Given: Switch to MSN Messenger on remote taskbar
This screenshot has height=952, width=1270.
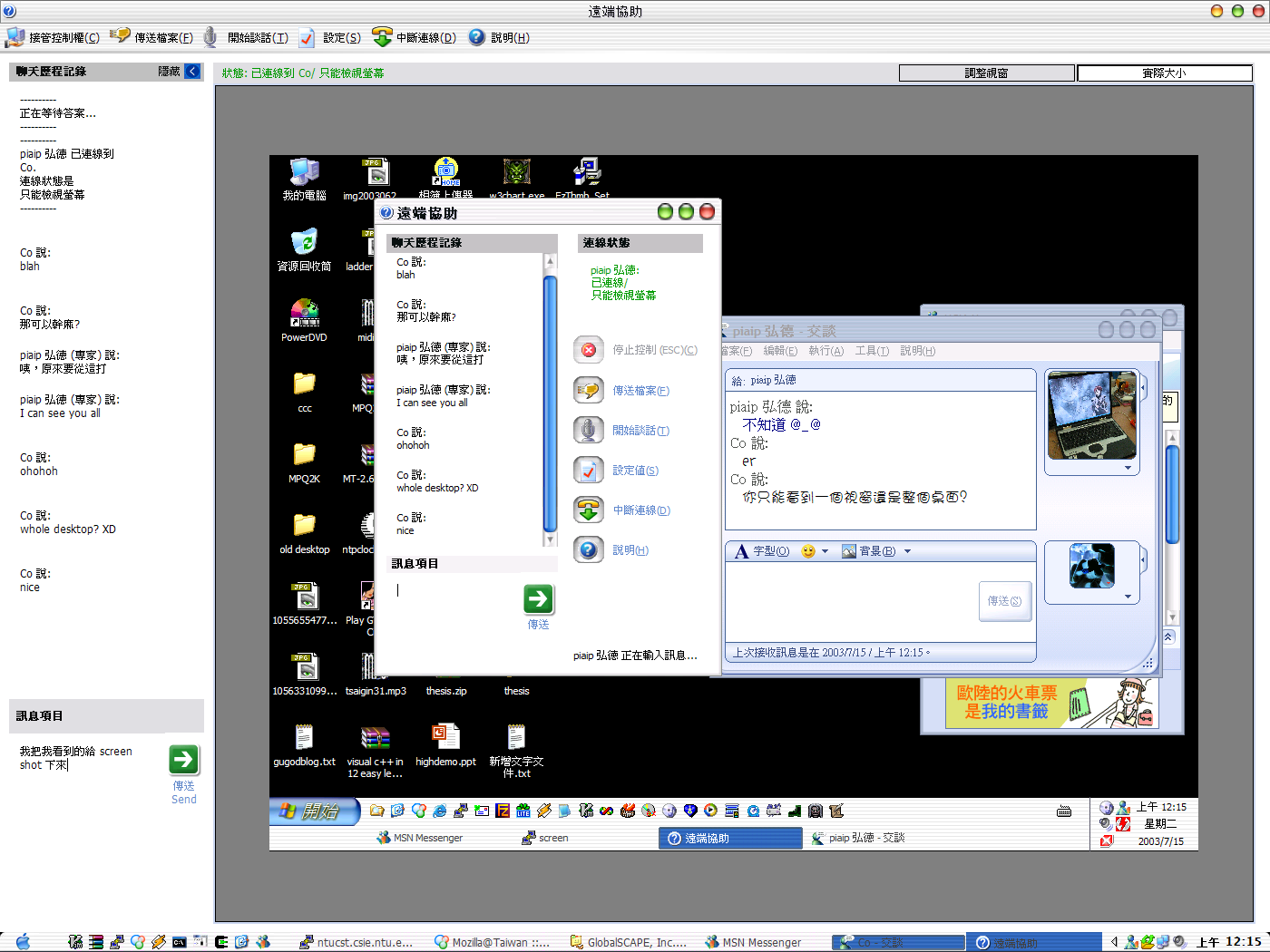Looking at the screenshot, I should point(420,838).
